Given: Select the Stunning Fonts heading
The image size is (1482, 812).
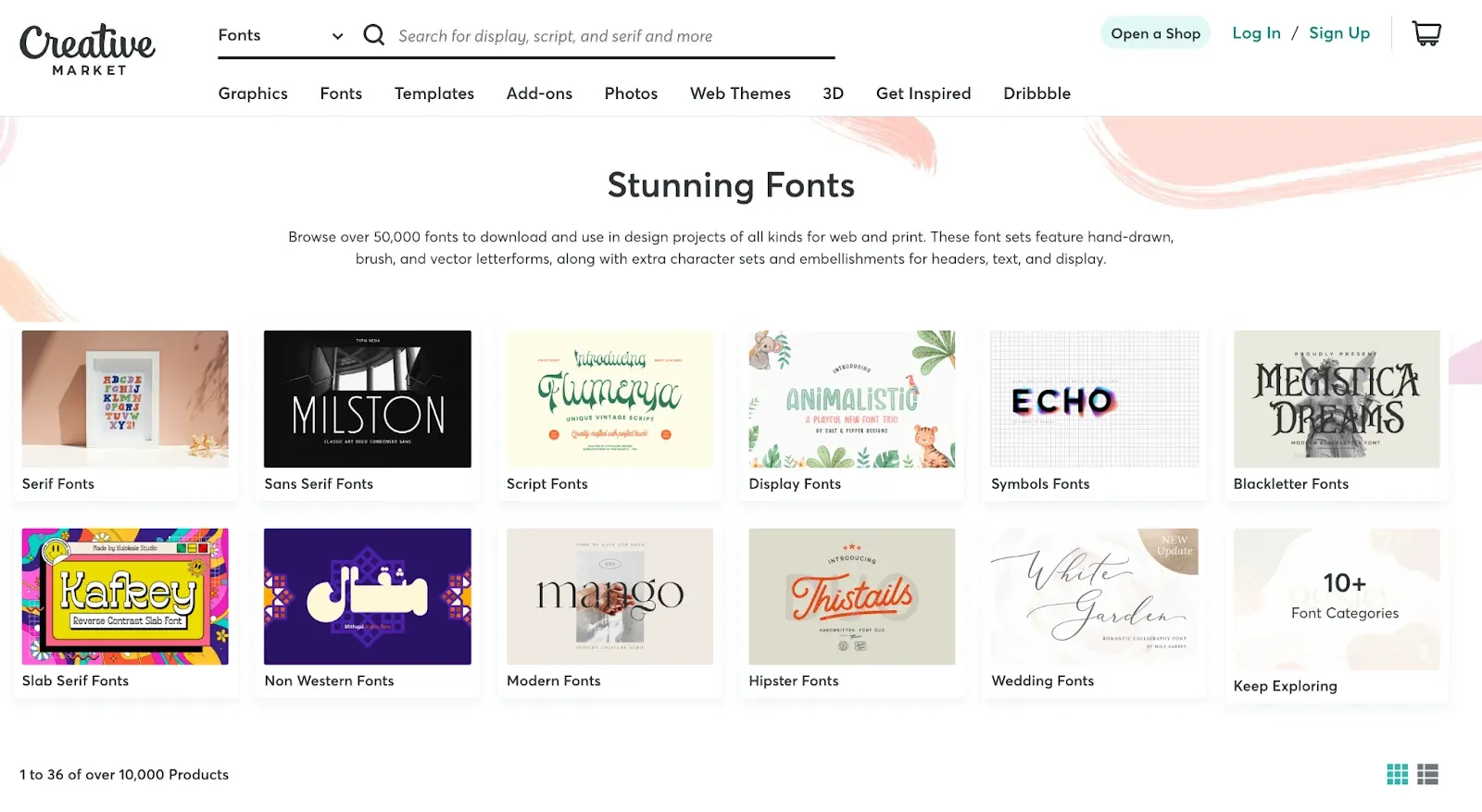Looking at the screenshot, I should 731,185.
